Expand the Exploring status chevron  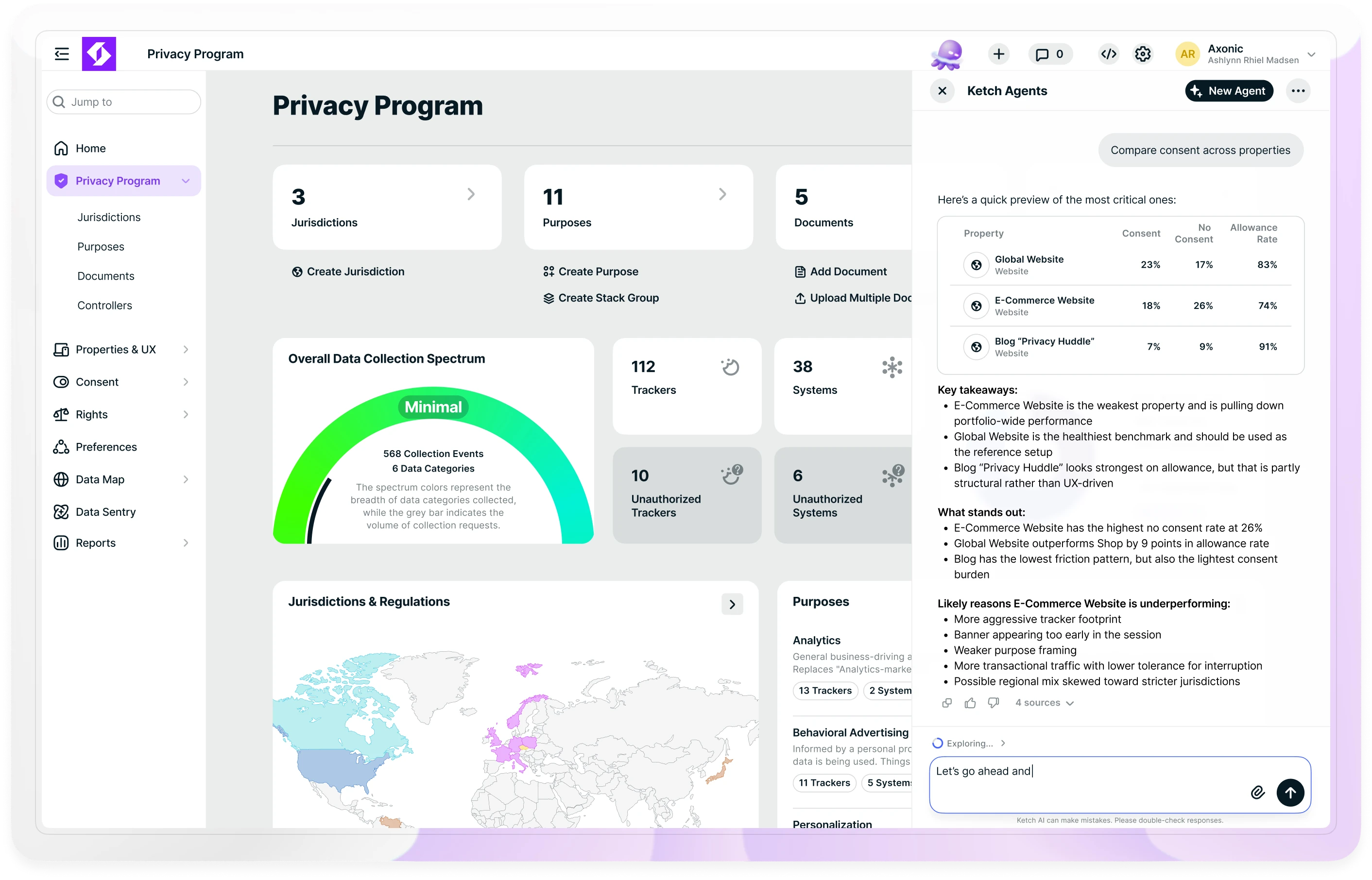1003,744
